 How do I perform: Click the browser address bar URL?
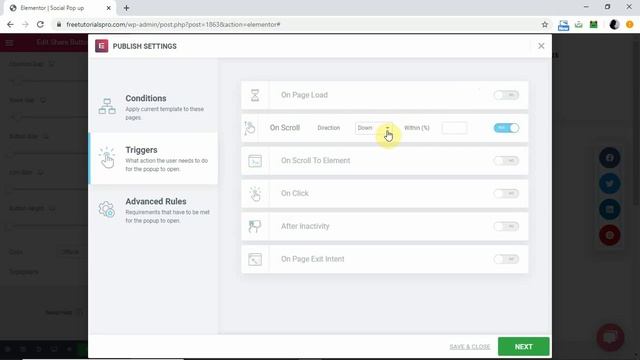[173, 24]
